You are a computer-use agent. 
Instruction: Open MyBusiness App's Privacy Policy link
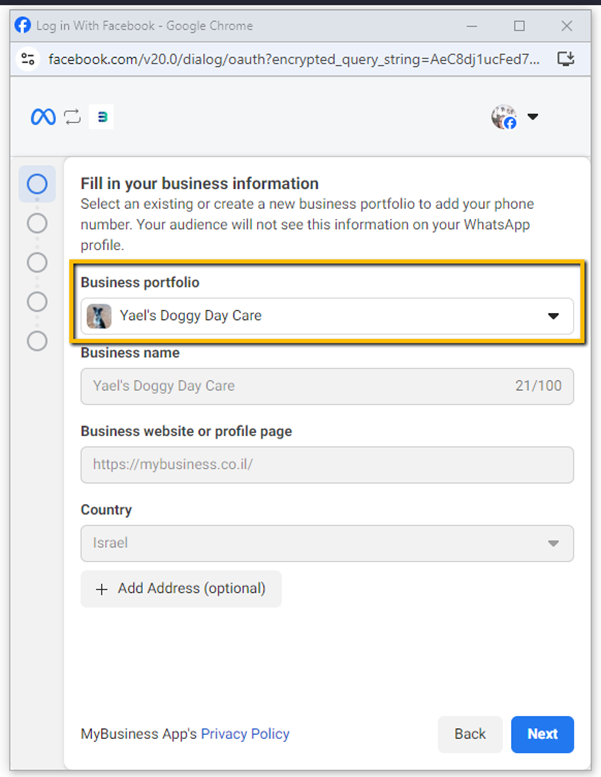coord(245,734)
